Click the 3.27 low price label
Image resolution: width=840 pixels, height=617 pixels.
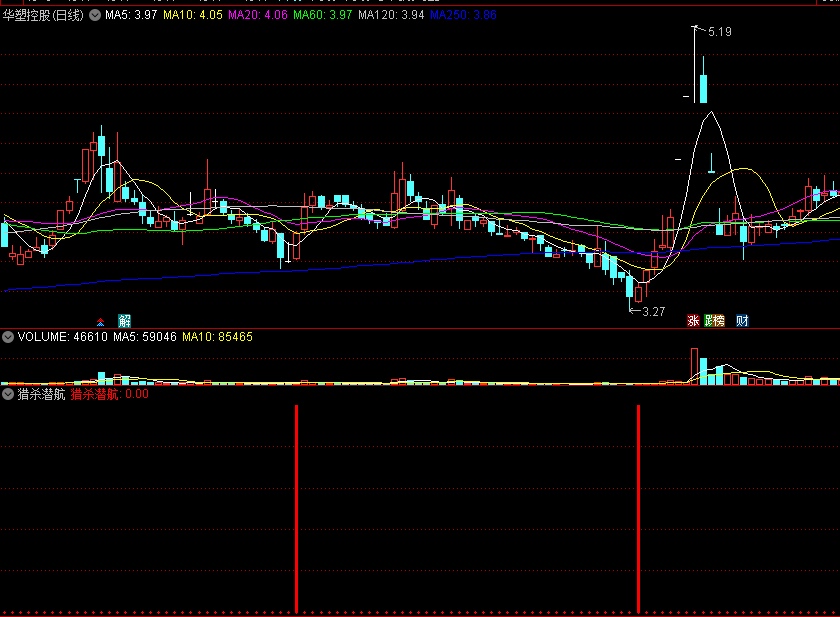[x=654, y=312]
